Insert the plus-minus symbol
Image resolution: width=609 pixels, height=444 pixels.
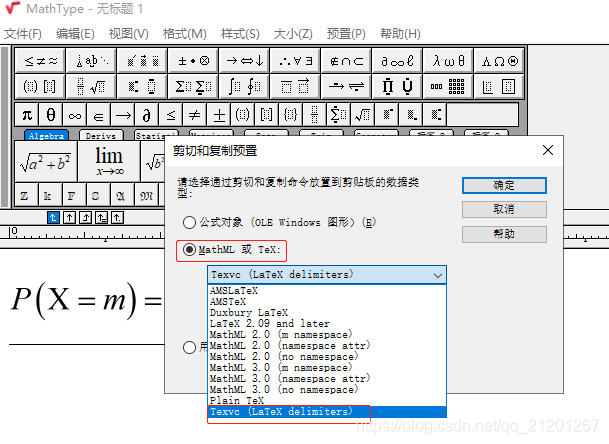219,115
